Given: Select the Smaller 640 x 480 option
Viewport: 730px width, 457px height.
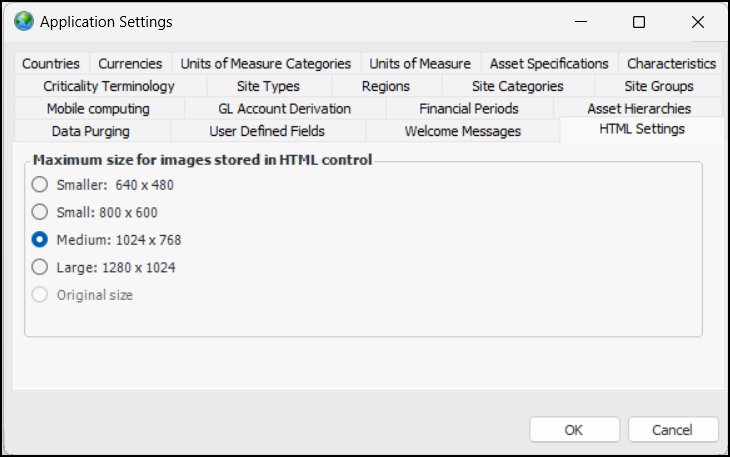Looking at the screenshot, I should [x=40, y=184].
